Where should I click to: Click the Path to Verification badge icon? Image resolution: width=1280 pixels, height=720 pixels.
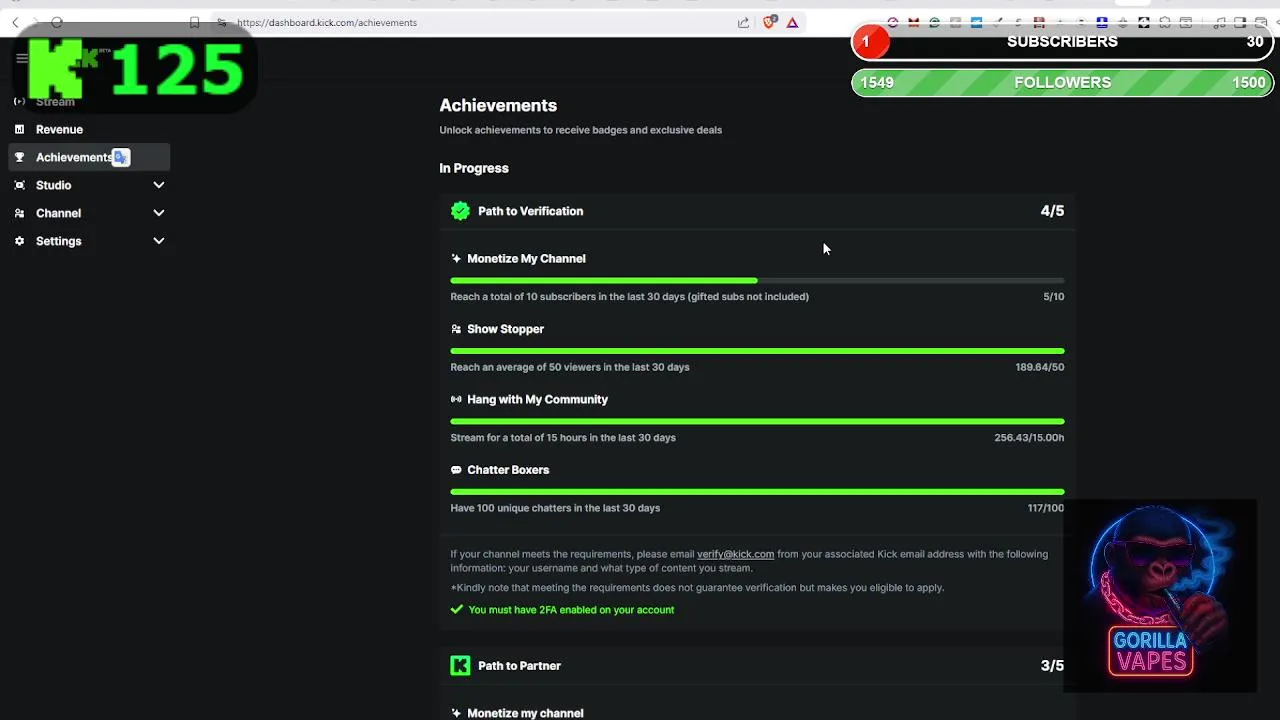(460, 211)
